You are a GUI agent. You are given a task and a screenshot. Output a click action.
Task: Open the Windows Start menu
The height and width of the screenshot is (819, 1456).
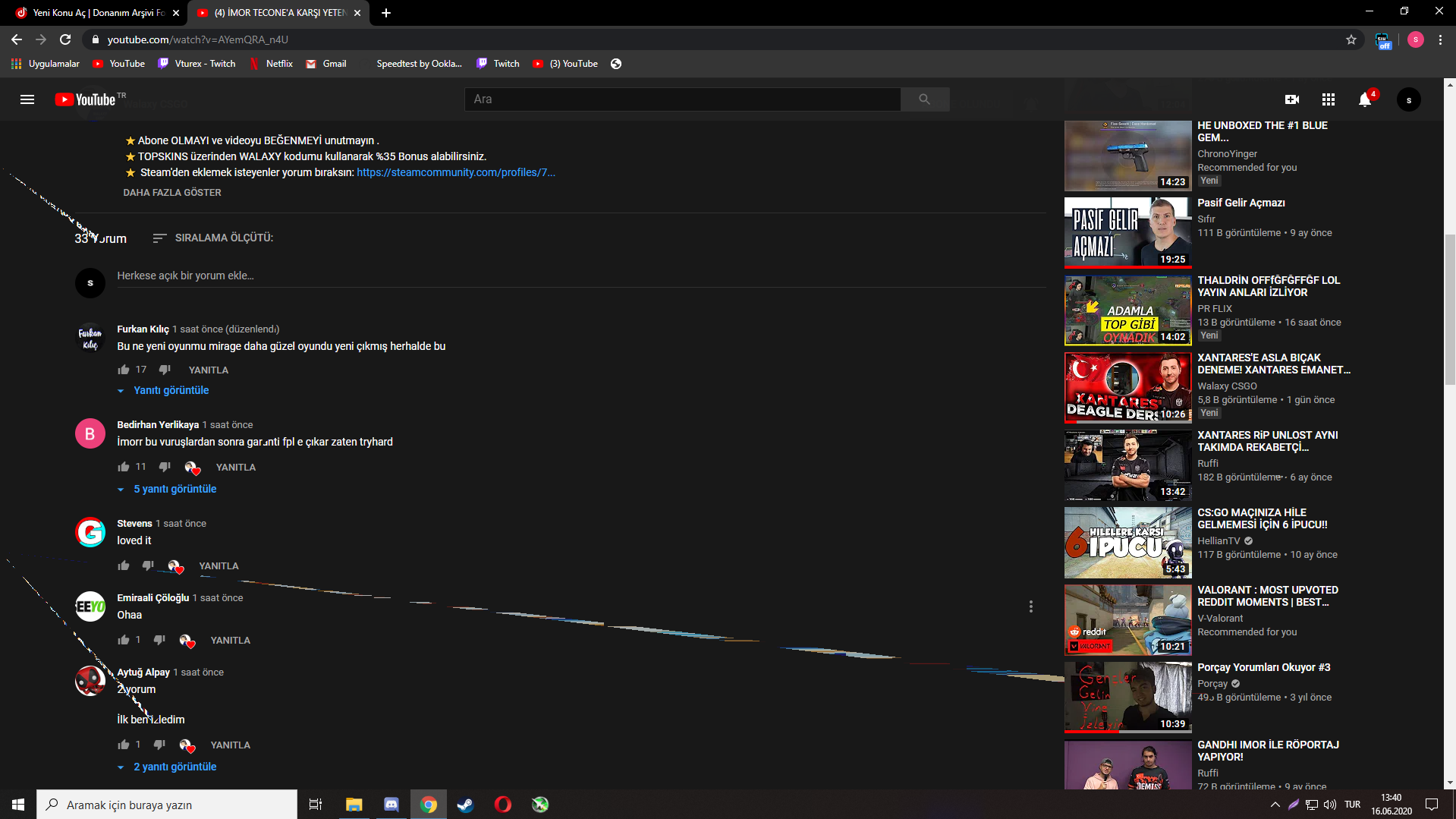pyautogui.click(x=18, y=805)
